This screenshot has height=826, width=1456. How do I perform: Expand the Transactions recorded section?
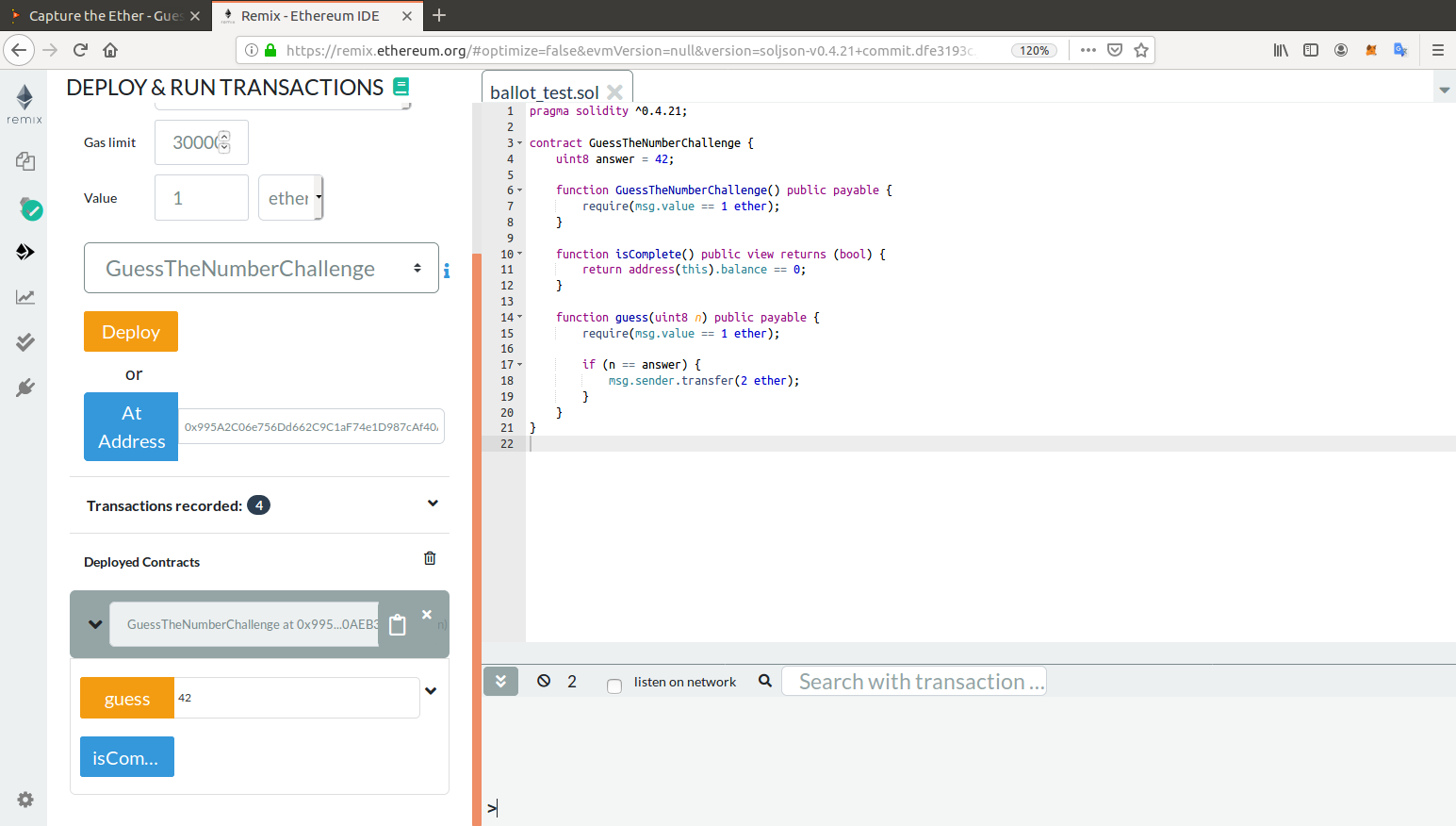[433, 504]
